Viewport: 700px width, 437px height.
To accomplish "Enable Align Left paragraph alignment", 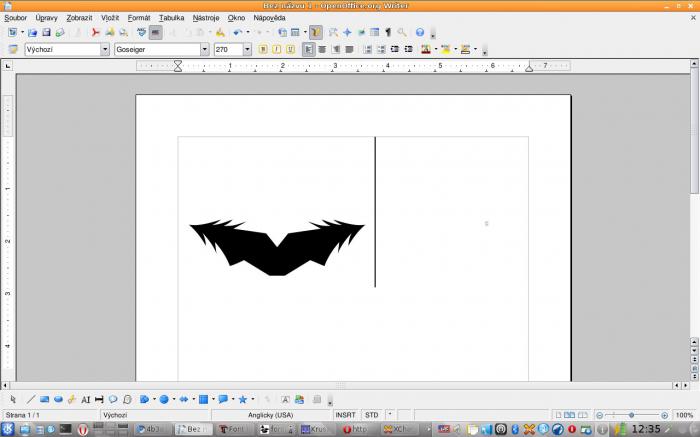I will [x=308, y=50].
